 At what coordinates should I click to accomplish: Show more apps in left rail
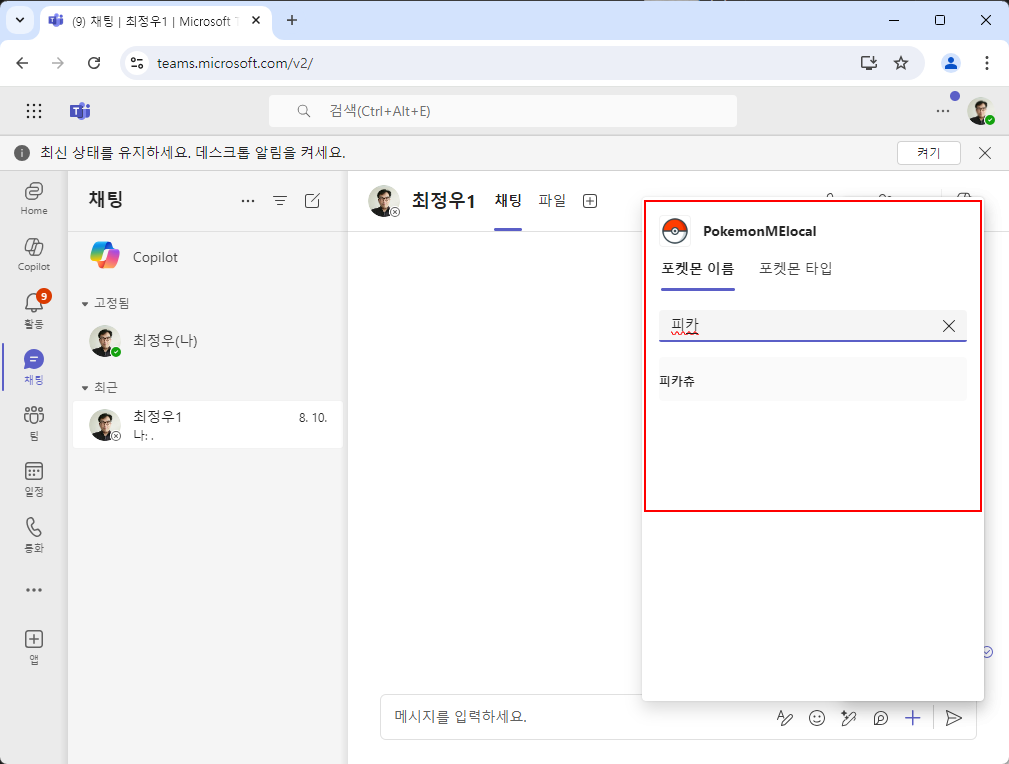pos(33,590)
